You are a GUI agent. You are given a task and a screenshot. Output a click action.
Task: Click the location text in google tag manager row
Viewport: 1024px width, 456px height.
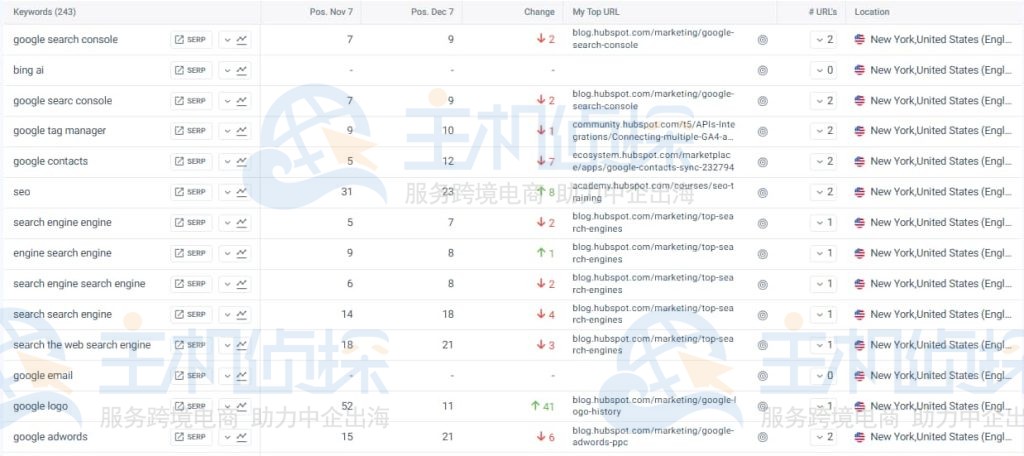pos(941,131)
